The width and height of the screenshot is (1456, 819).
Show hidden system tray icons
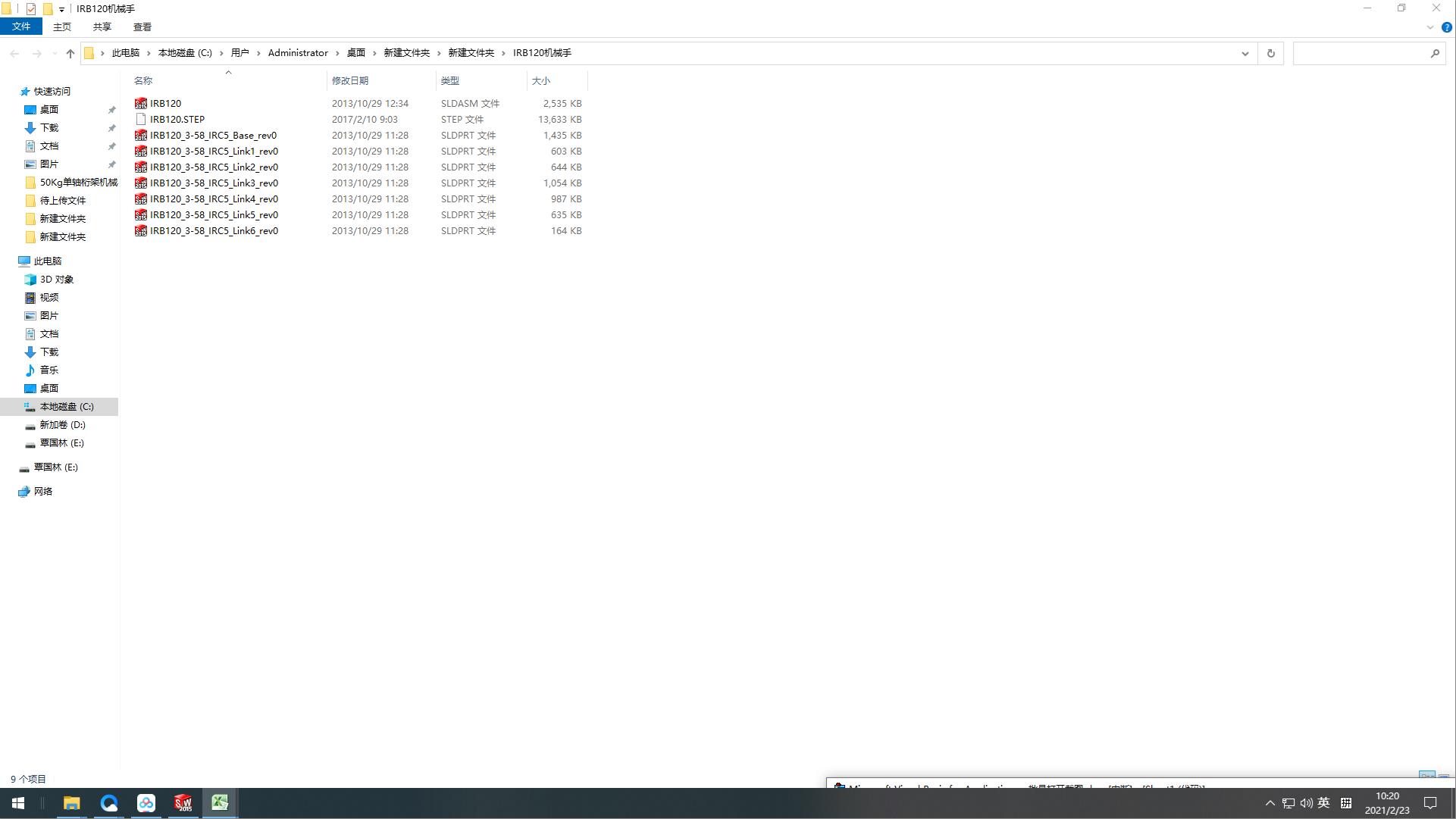click(1270, 803)
